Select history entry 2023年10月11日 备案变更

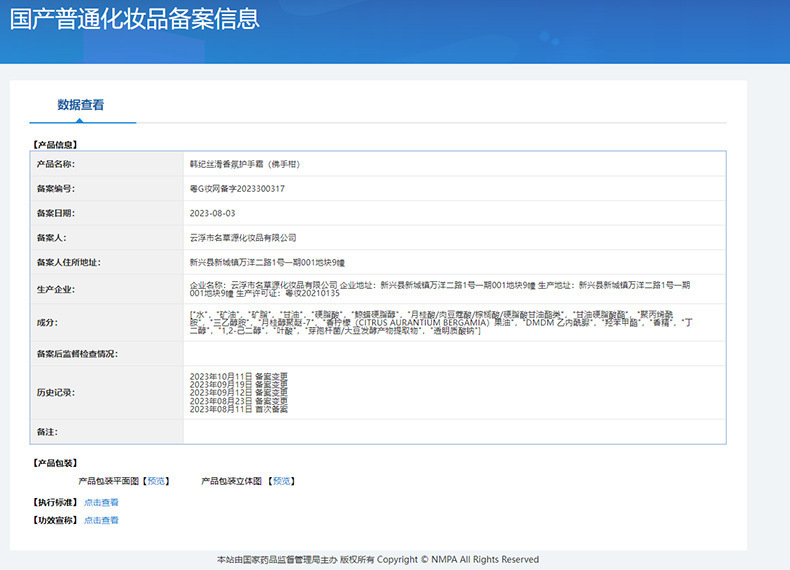pyautogui.click(x=239, y=376)
